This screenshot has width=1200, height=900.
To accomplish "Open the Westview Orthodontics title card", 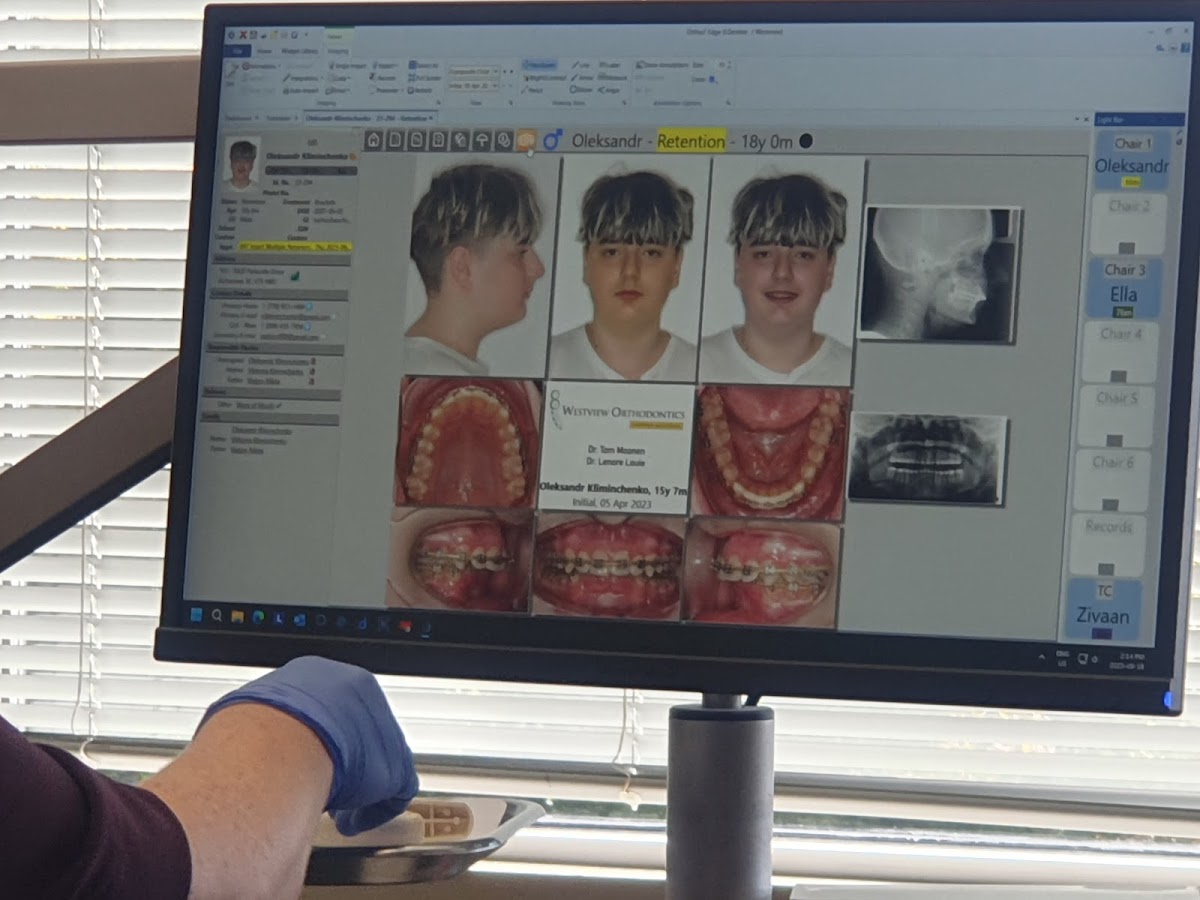I will 617,447.
